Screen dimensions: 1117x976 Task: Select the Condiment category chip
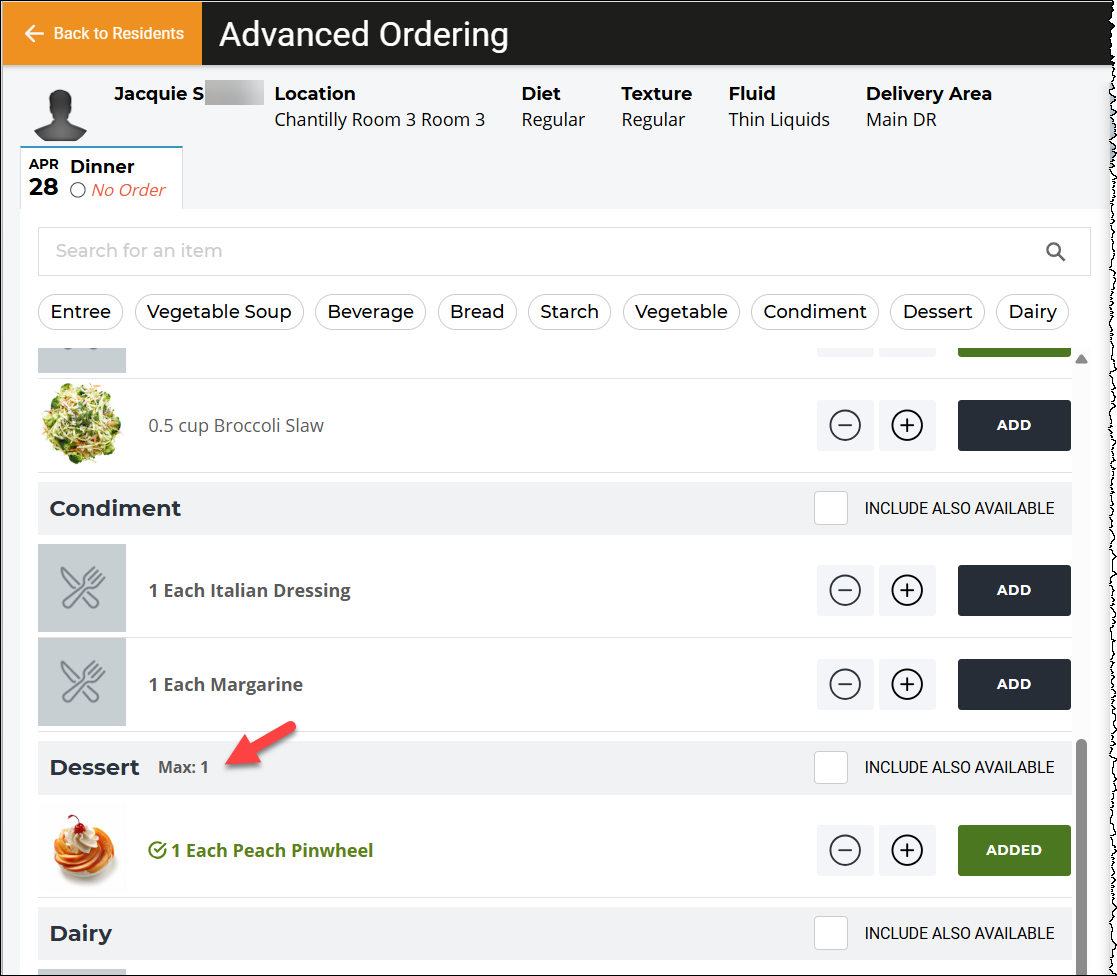click(x=815, y=312)
